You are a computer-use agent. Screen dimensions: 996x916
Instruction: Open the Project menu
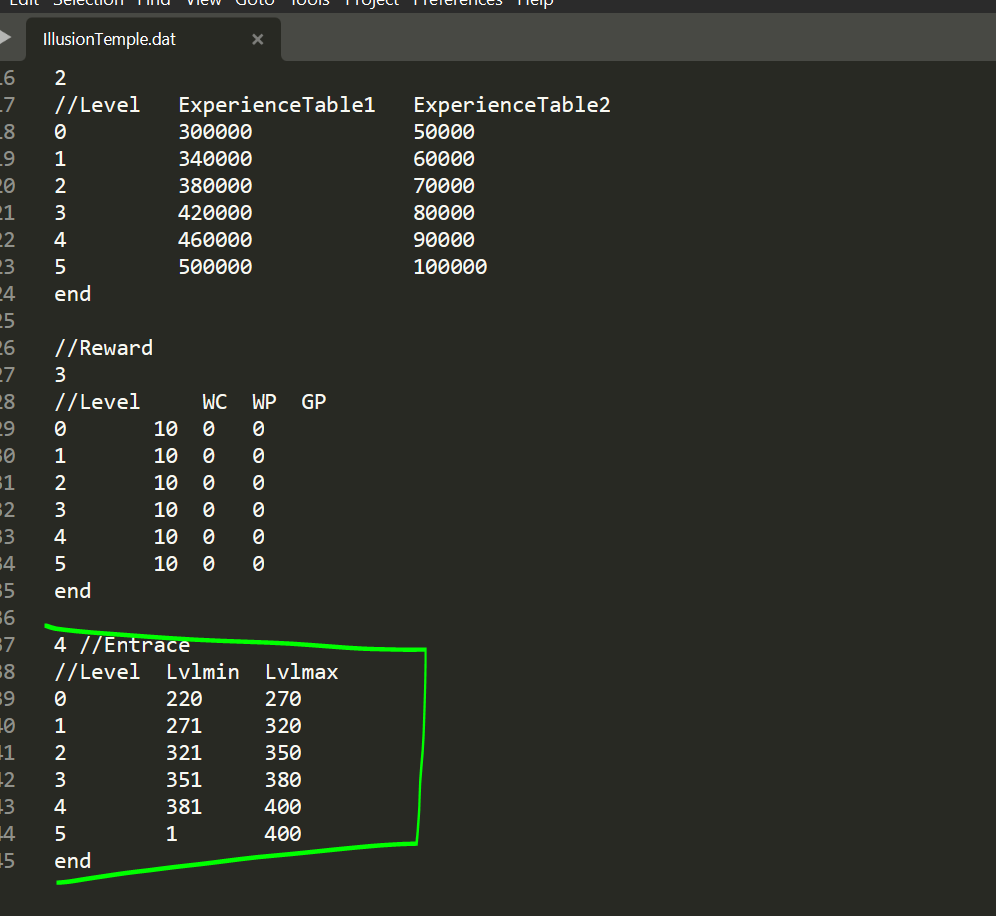coord(370,2)
